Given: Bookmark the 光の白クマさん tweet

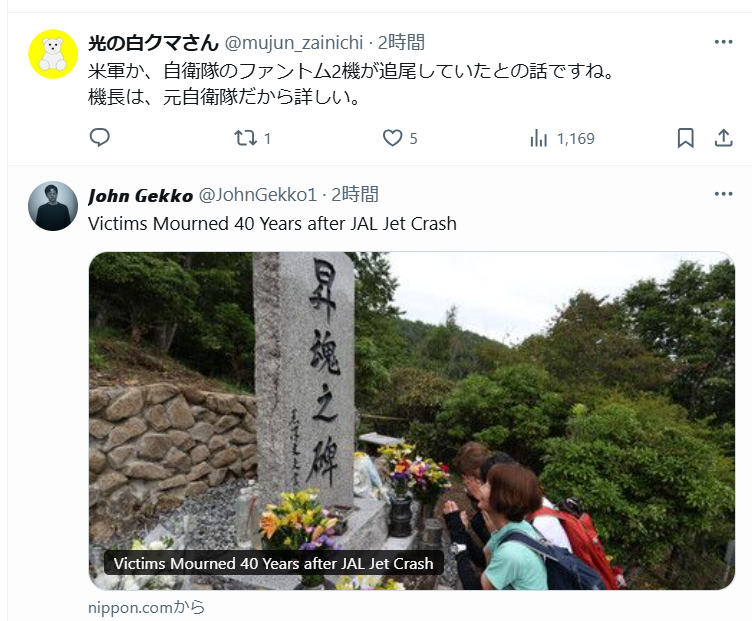Looking at the screenshot, I should point(685,138).
